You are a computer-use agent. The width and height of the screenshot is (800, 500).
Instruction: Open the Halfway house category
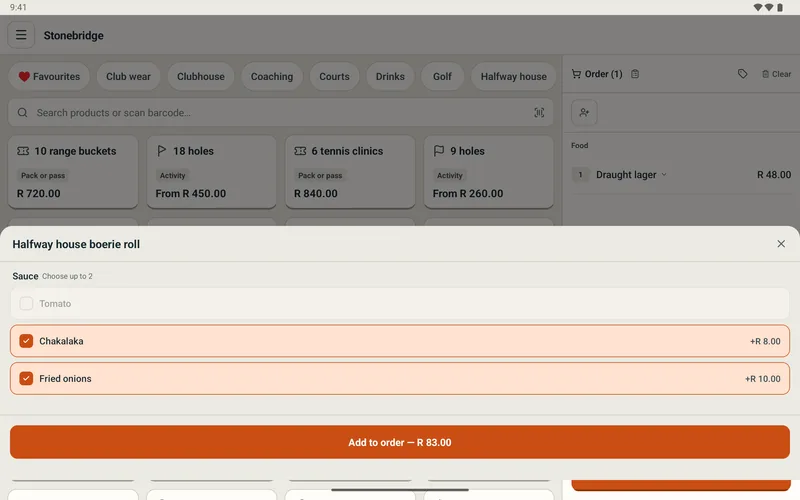(513, 77)
